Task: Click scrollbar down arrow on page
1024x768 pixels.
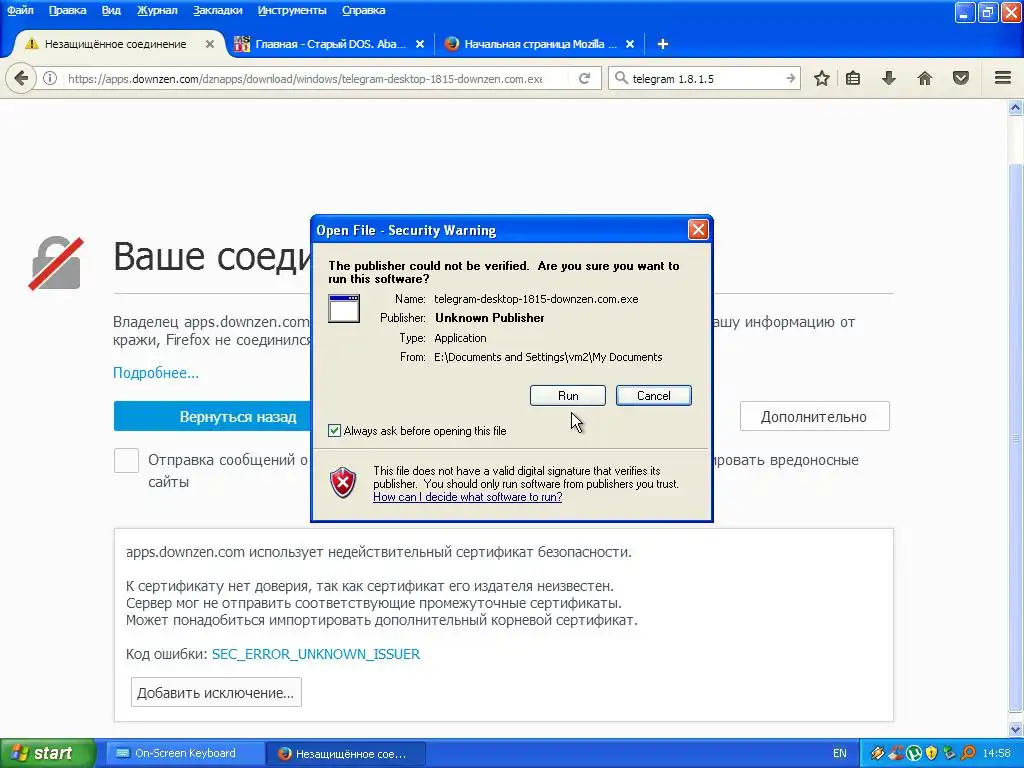Action: point(1016,729)
